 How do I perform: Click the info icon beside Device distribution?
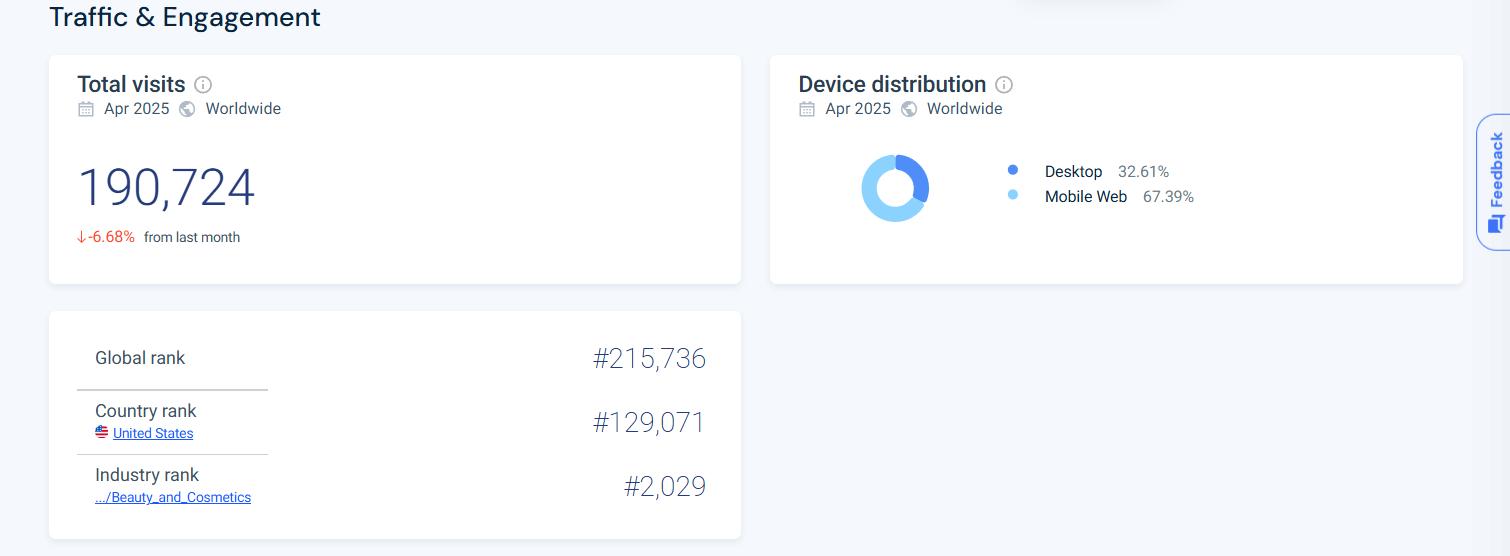(1004, 85)
